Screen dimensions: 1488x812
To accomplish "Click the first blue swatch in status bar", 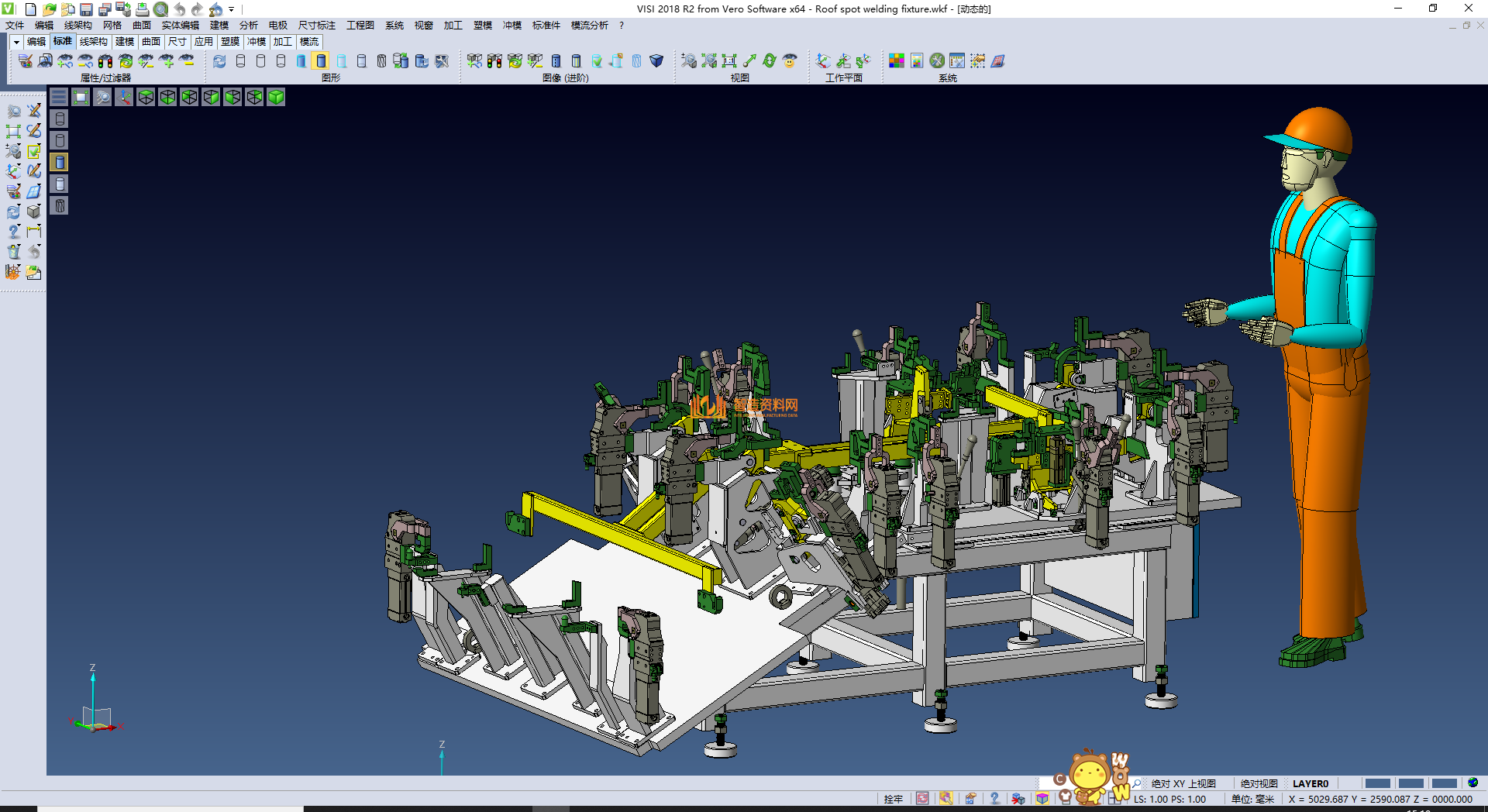I will (x=1377, y=783).
